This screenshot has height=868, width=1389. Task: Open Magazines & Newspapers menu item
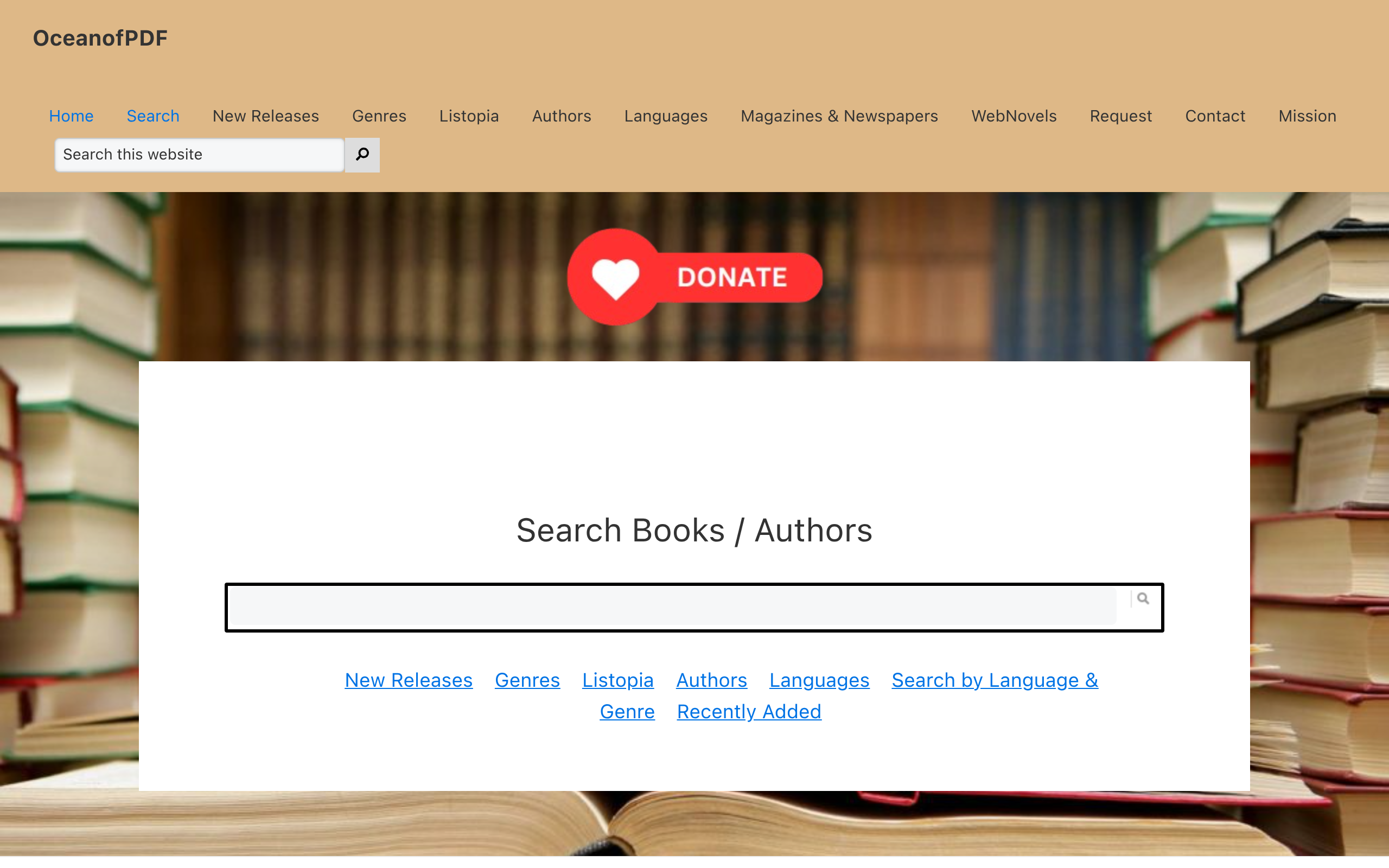(x=839, y=116)
